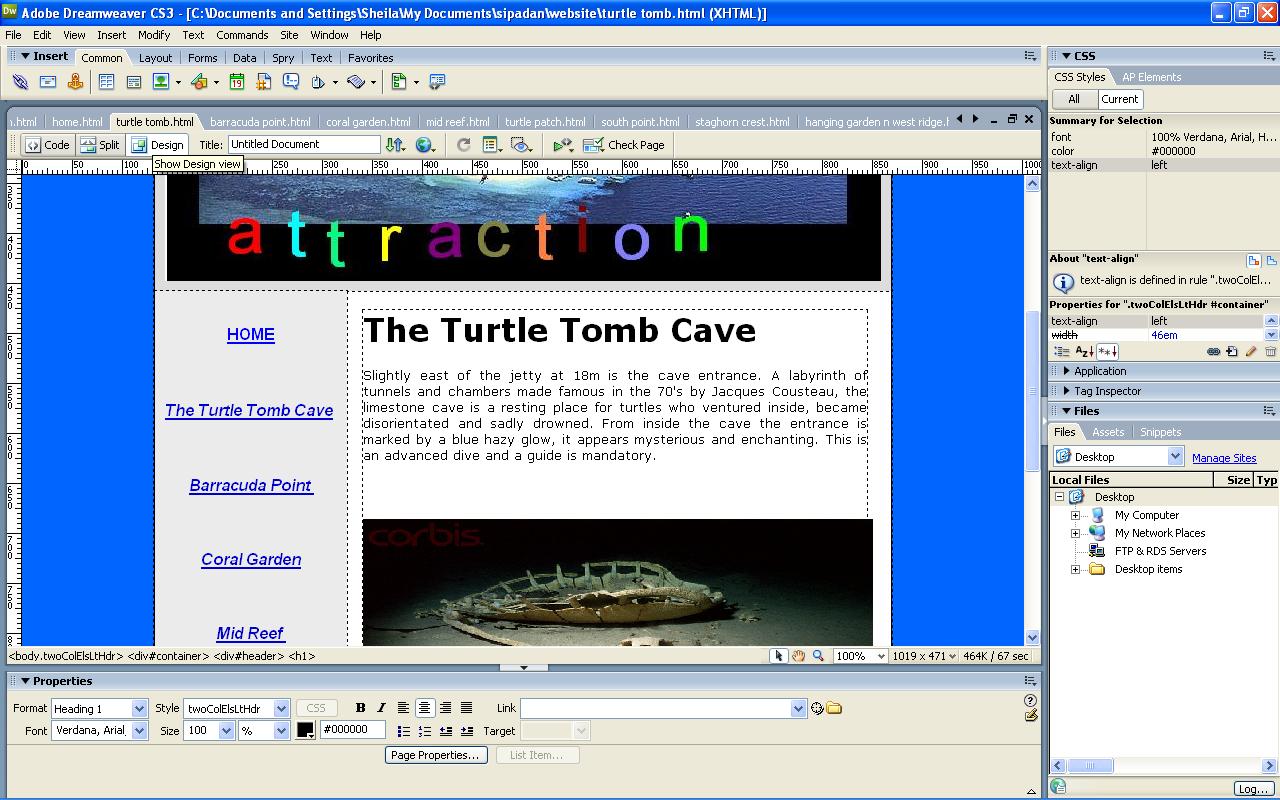
Task: Open the Layout insert tab
Action: 155,58
